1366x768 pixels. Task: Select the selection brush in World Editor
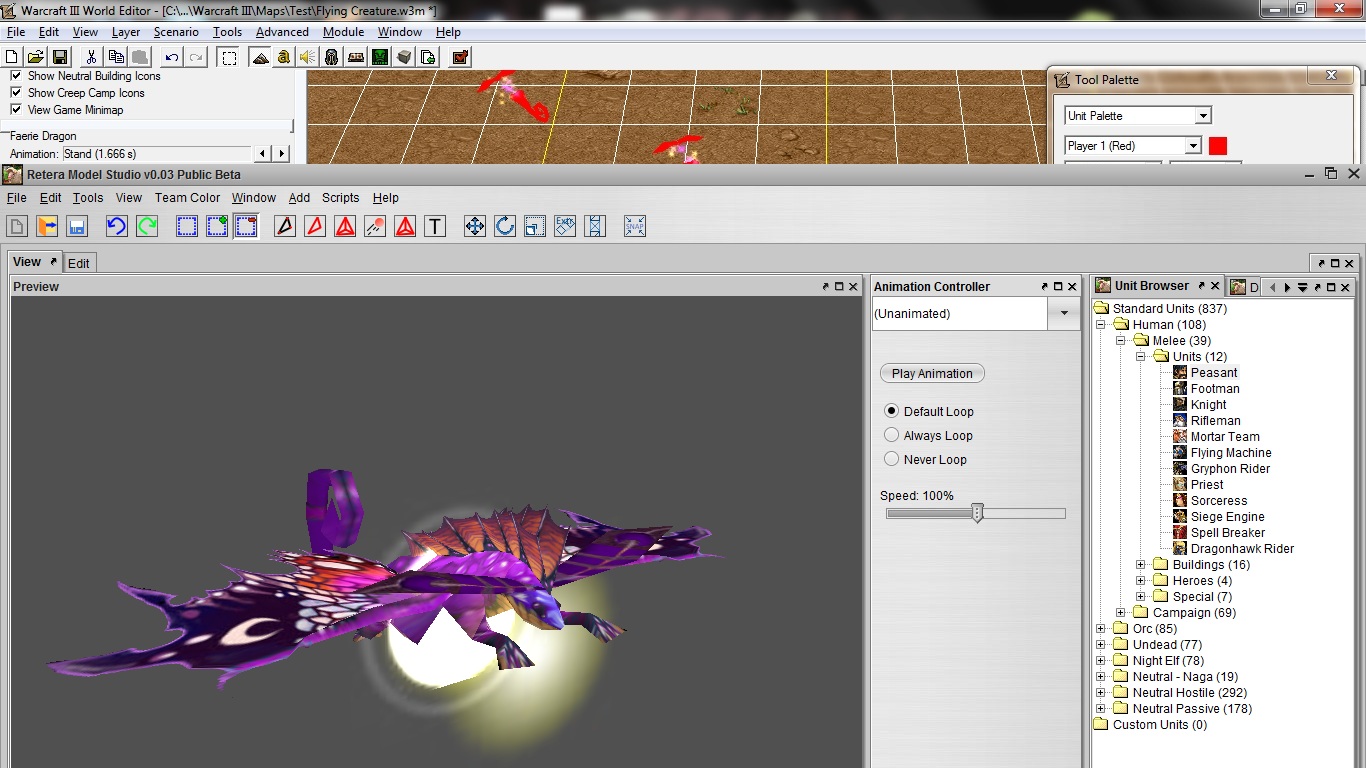[229, 57]
